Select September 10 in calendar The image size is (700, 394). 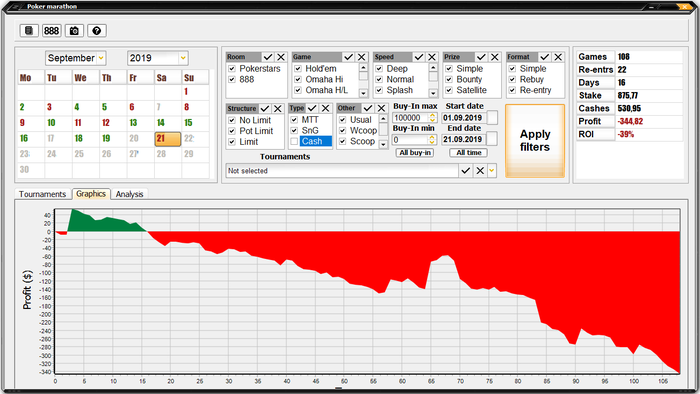[51, 123]
